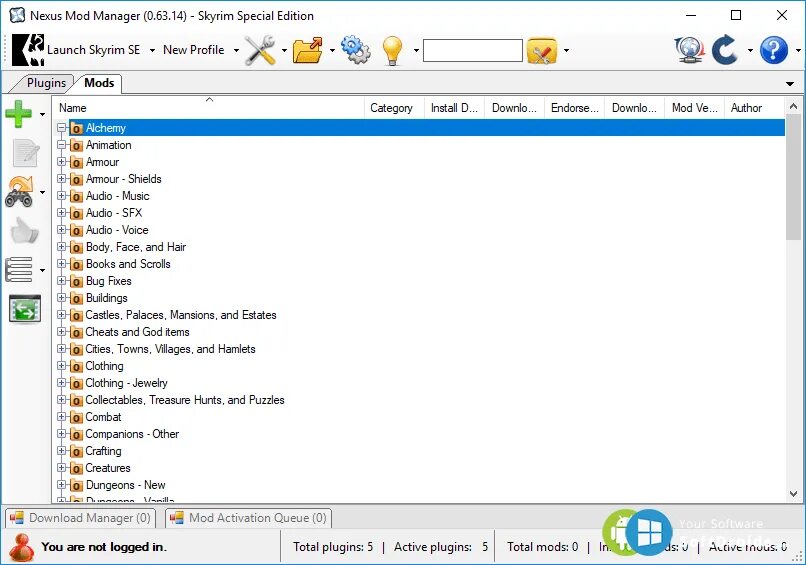Sort by the Endorse... column header
The image size is (806, 565).
point(575,108)
